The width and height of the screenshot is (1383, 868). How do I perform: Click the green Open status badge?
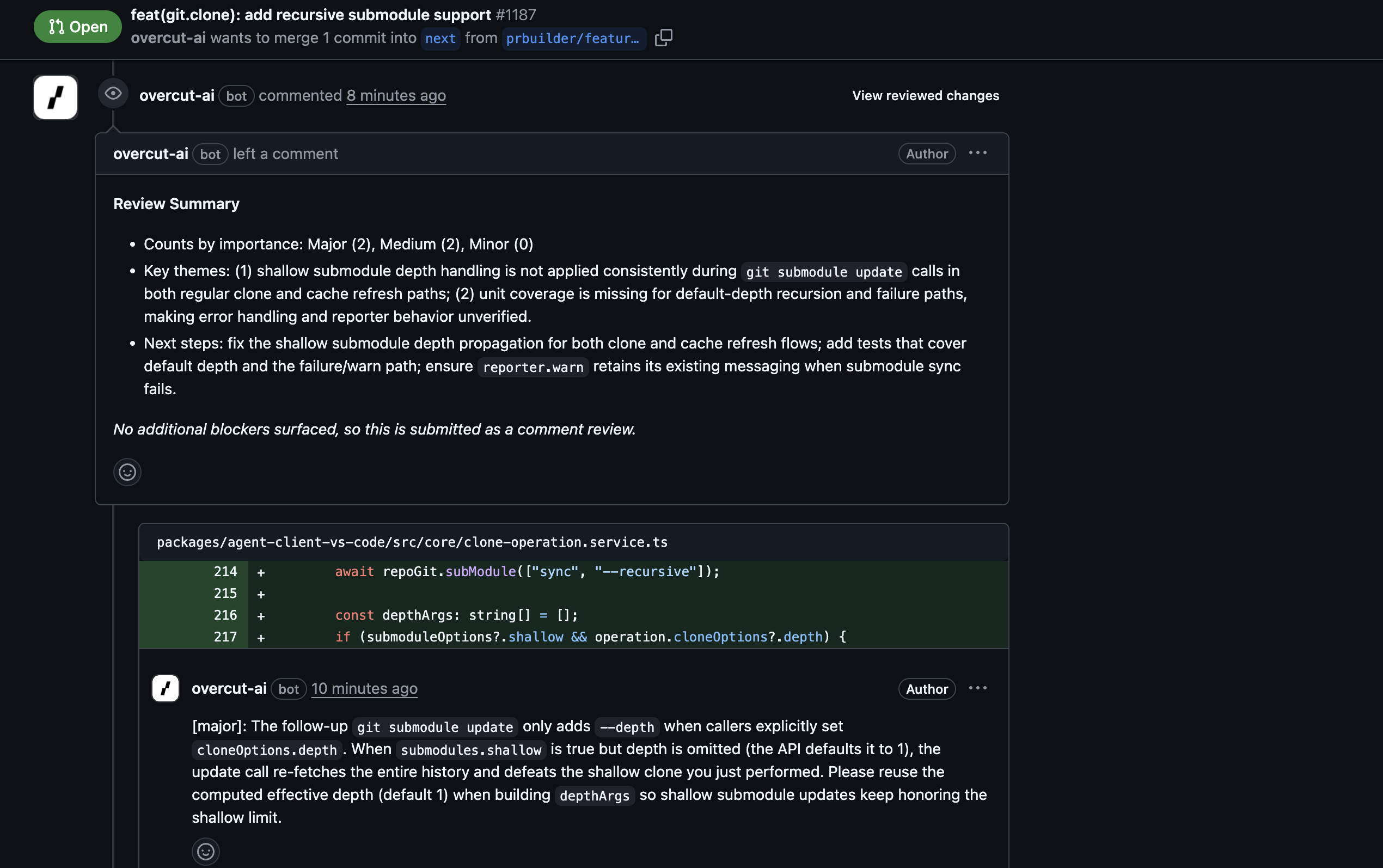[78, 27]
